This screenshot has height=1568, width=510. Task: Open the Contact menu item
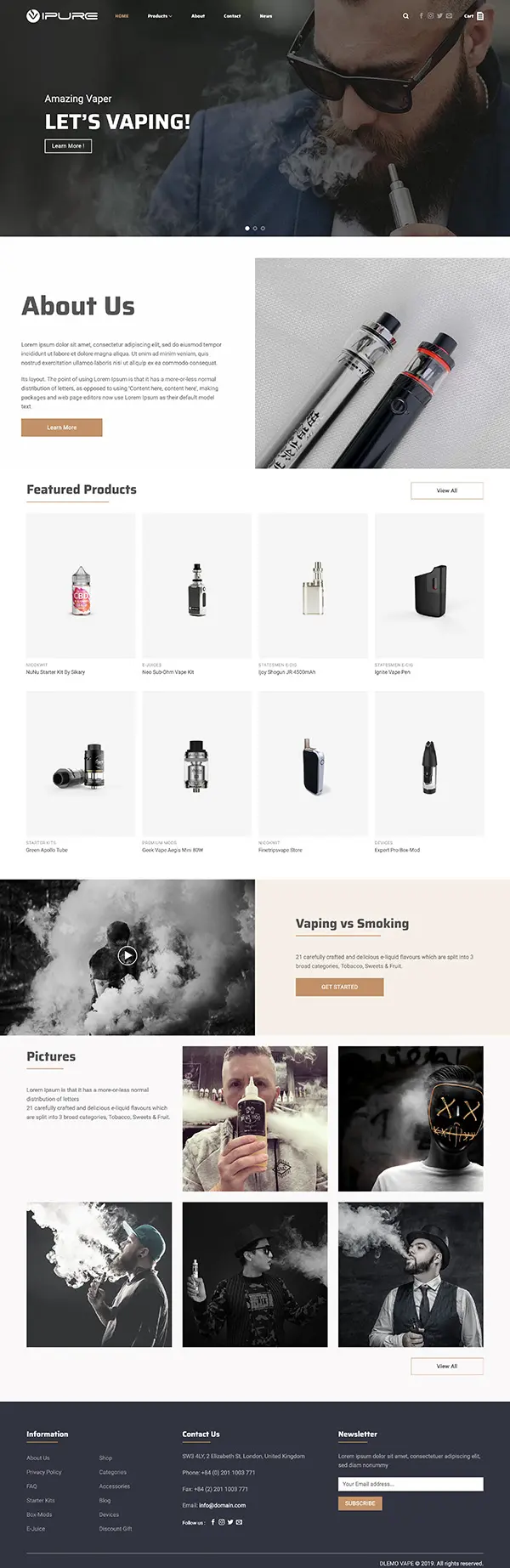[232, 15]
